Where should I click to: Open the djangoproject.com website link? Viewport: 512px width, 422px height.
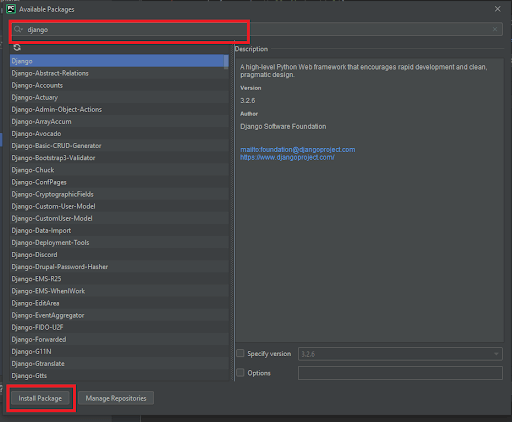pos(287,157)
